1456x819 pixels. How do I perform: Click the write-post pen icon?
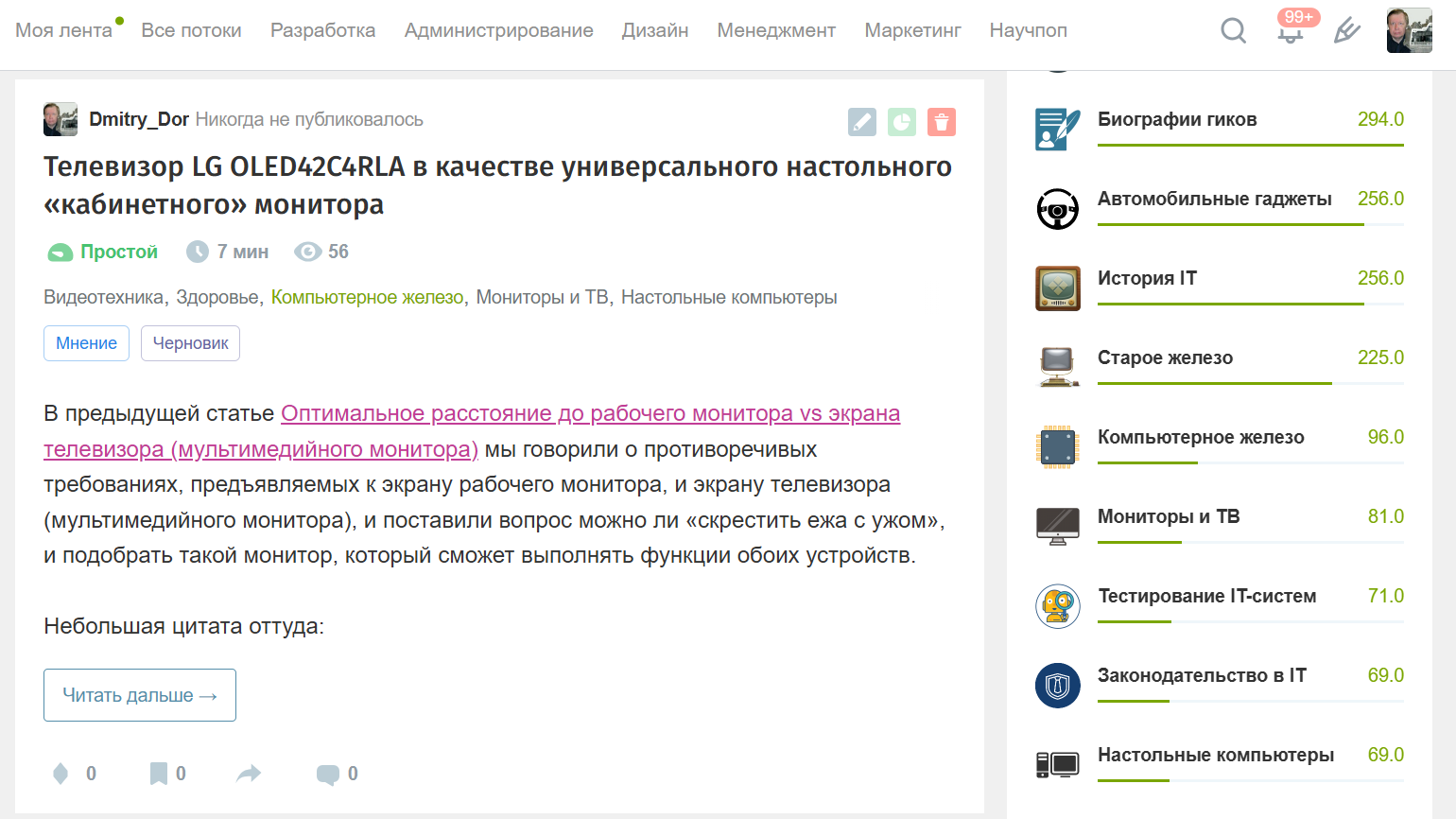click(1346, 30)
